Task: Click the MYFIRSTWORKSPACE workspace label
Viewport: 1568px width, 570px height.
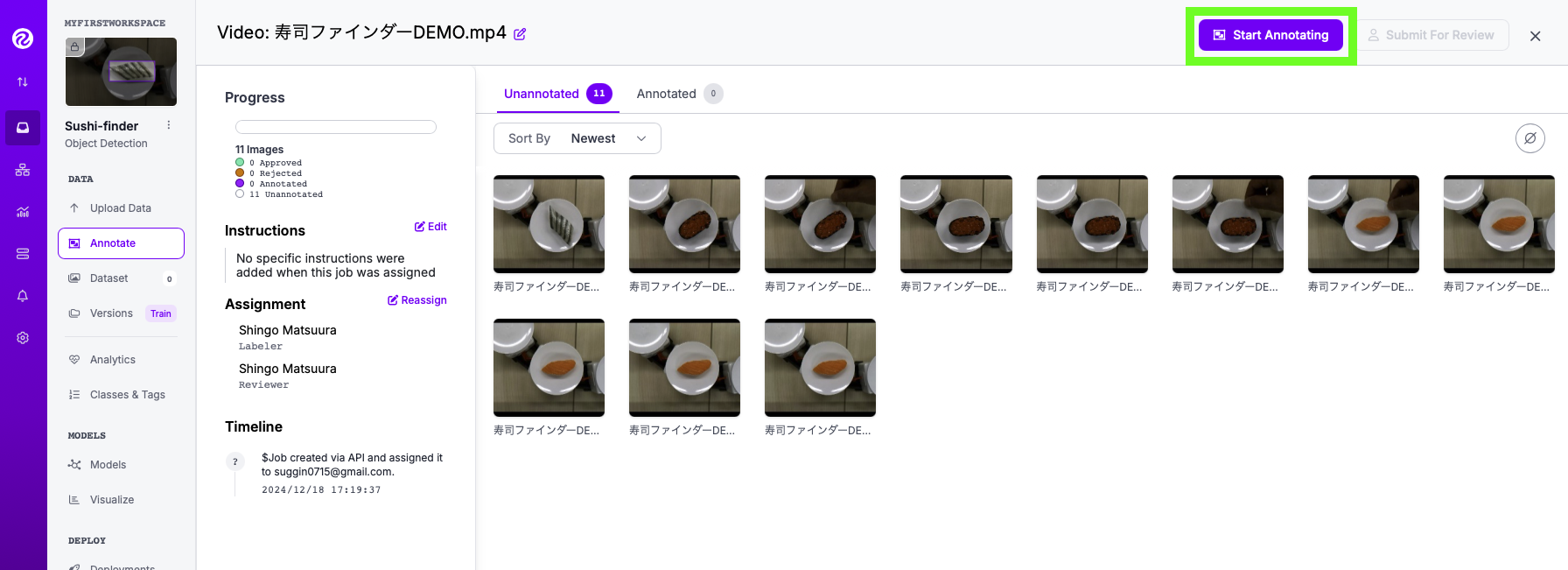Action: (x=115, y=24)
